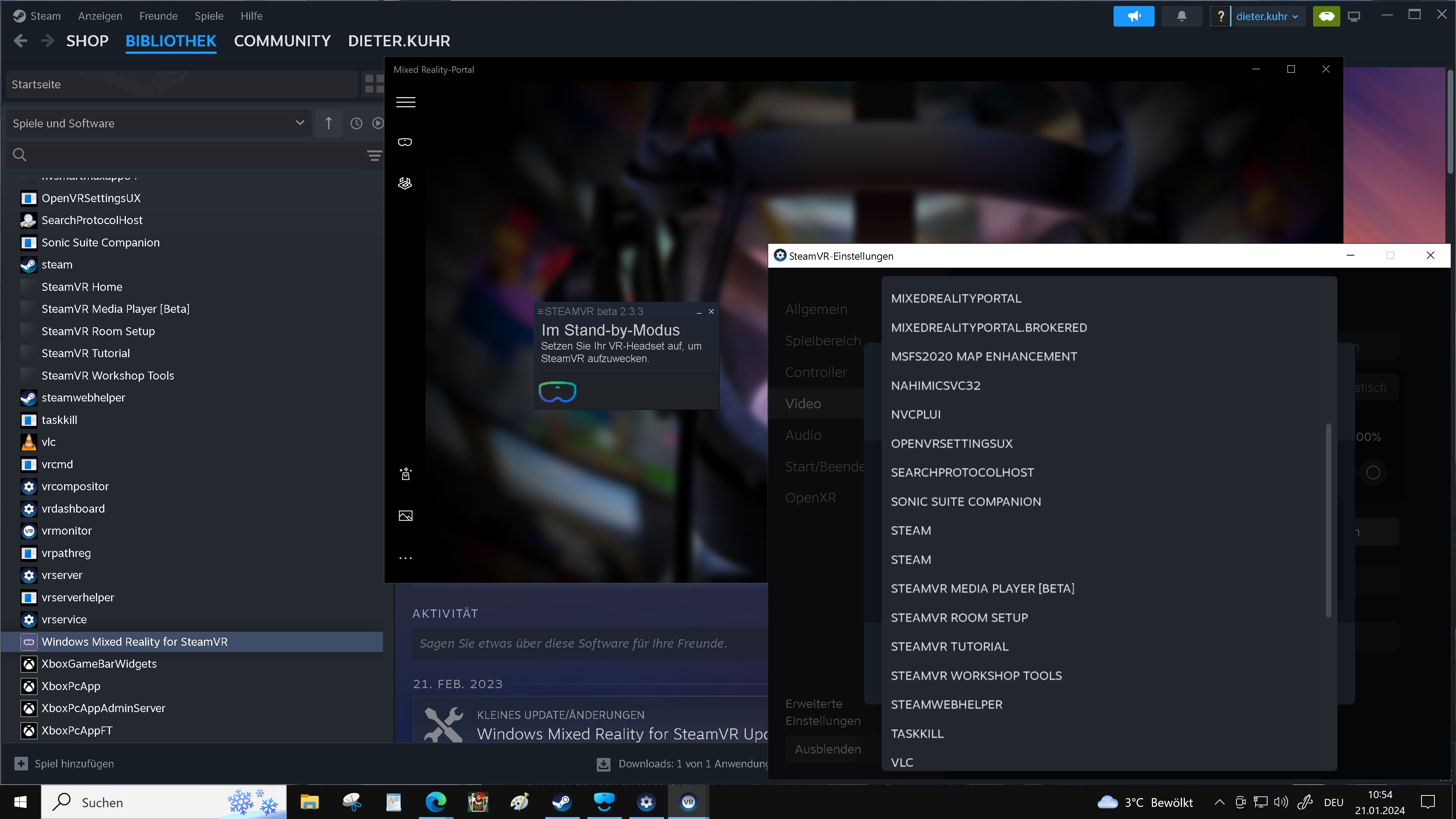1456x819 pixels.
Task: Click the headset status icon in SteamVR window
Action: click(557, 392)
